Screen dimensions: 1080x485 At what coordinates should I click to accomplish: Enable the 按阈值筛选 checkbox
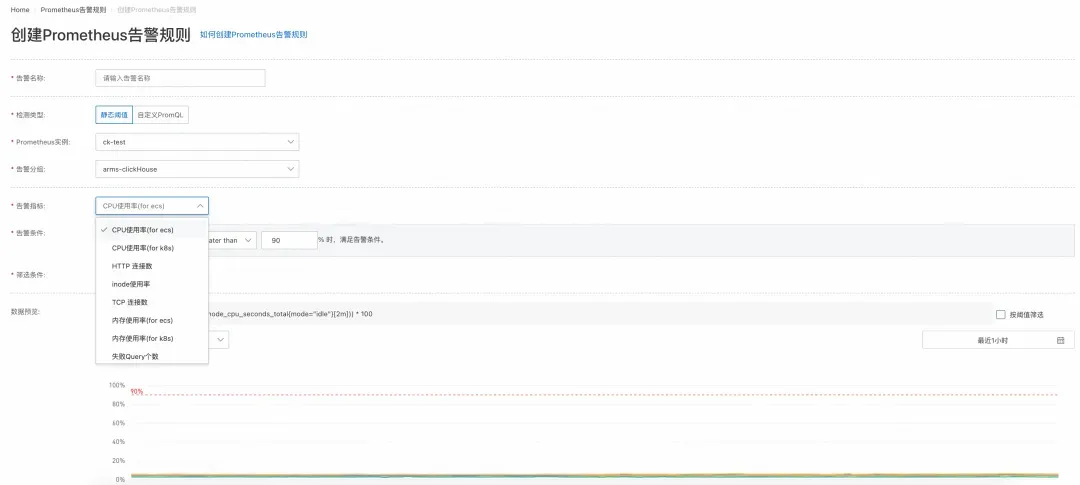click(x=1001, y=314)
